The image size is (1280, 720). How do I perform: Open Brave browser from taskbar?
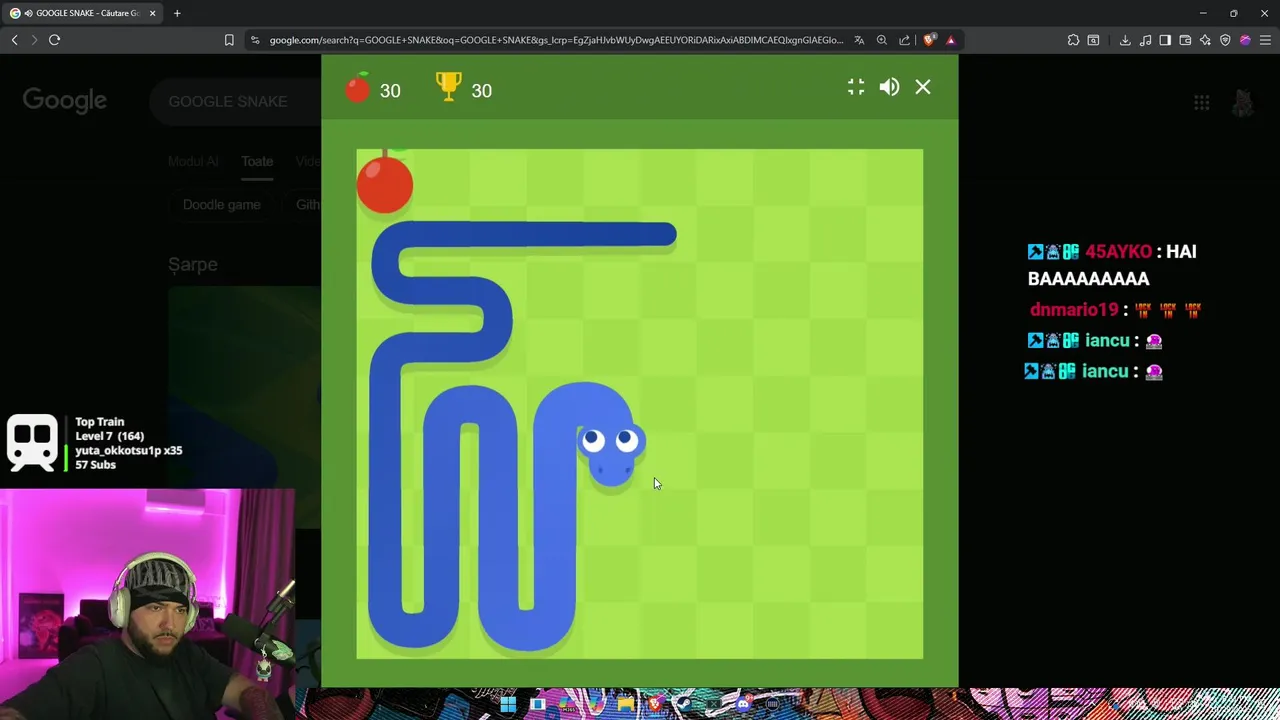click(x=655, y=704)
